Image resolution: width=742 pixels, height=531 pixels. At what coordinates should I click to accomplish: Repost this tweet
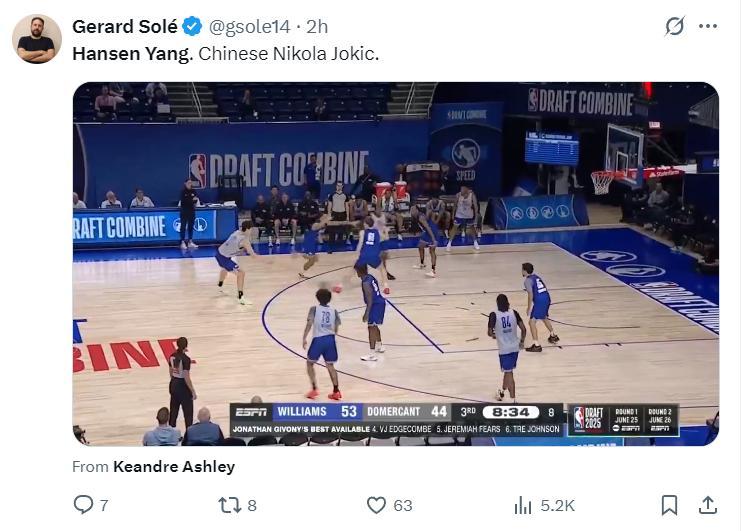(x=229, y=505)
